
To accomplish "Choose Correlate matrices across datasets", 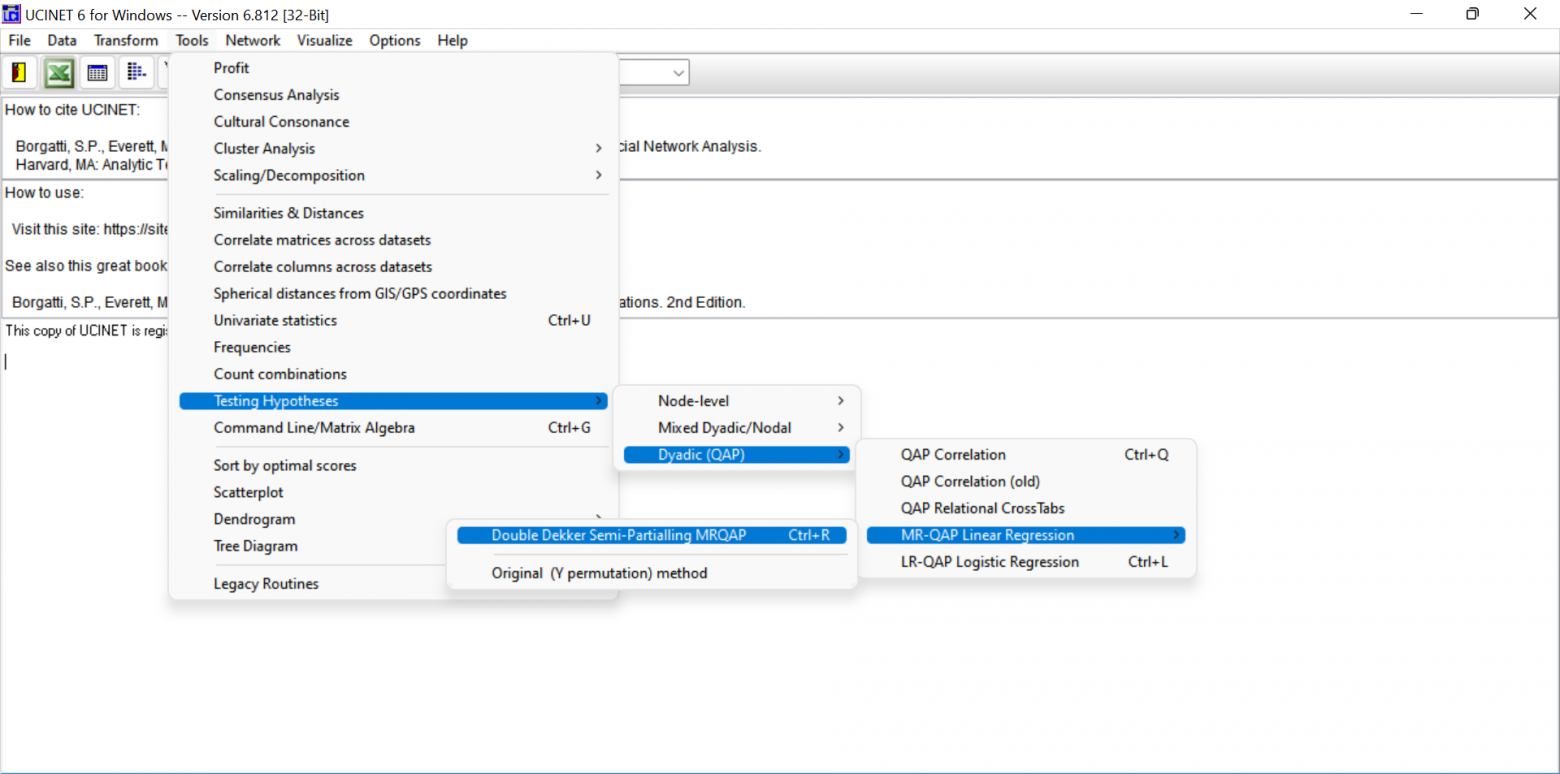I will pyautogui.click(x=394, y=240).
